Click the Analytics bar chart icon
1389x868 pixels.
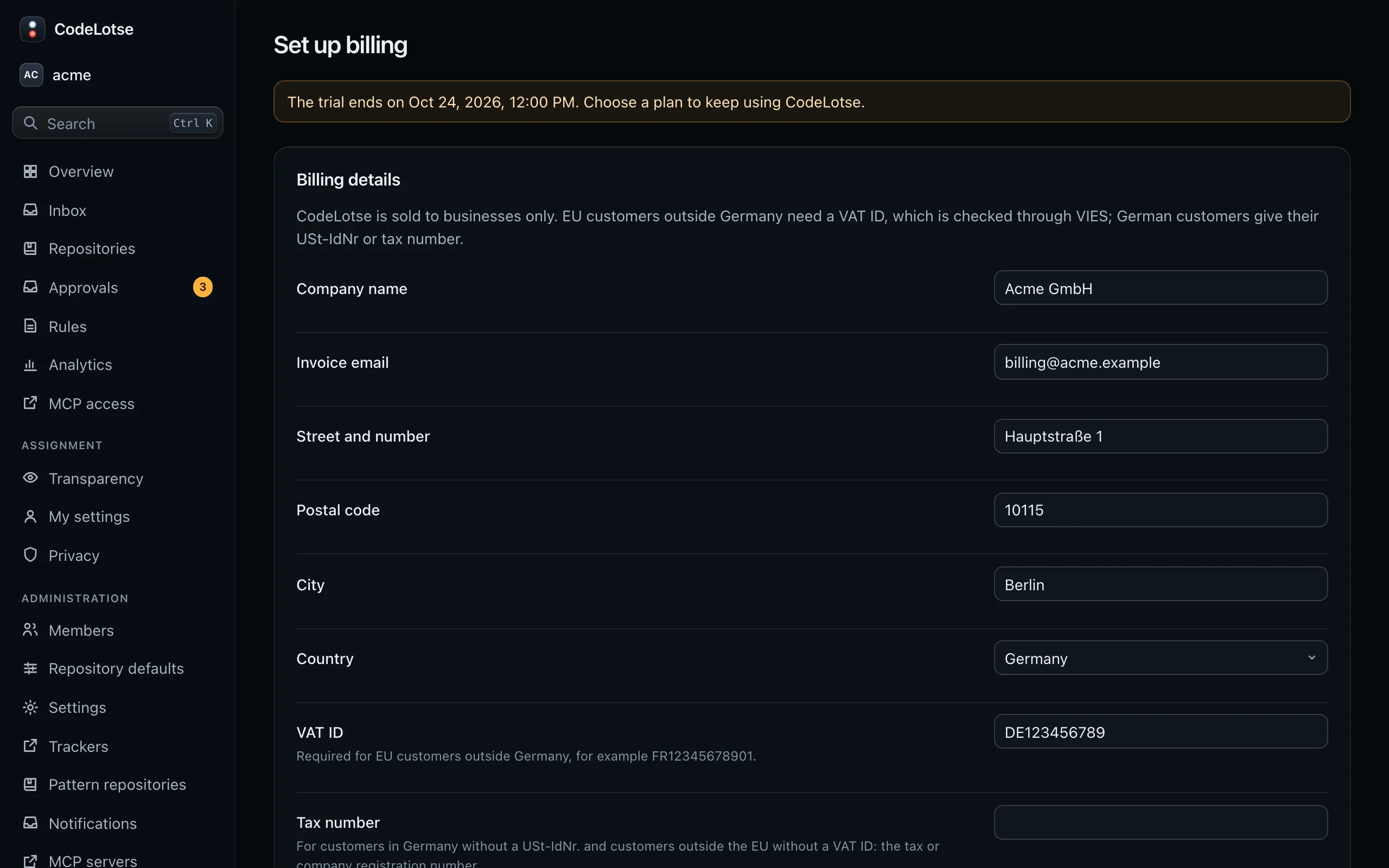point(30,365)
